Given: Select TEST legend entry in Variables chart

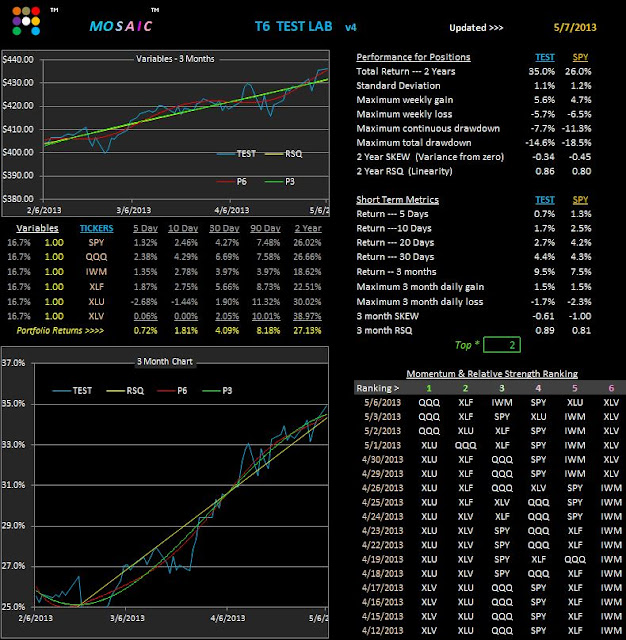Looking at the screenshot, I should pos(236,154).
